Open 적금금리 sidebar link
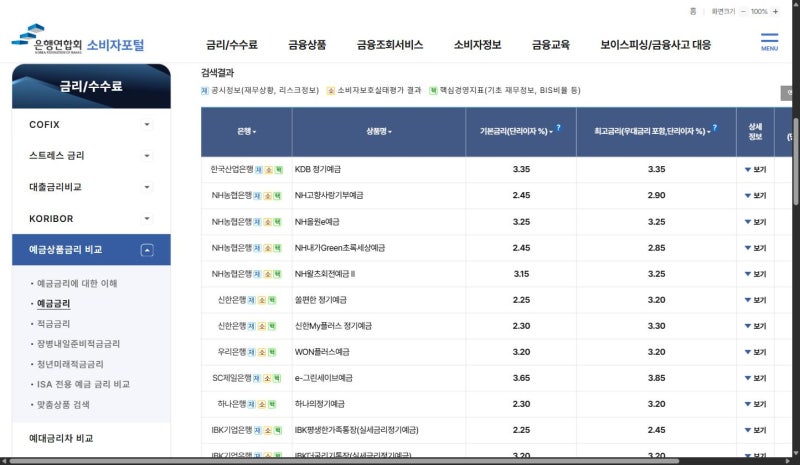 54,324
